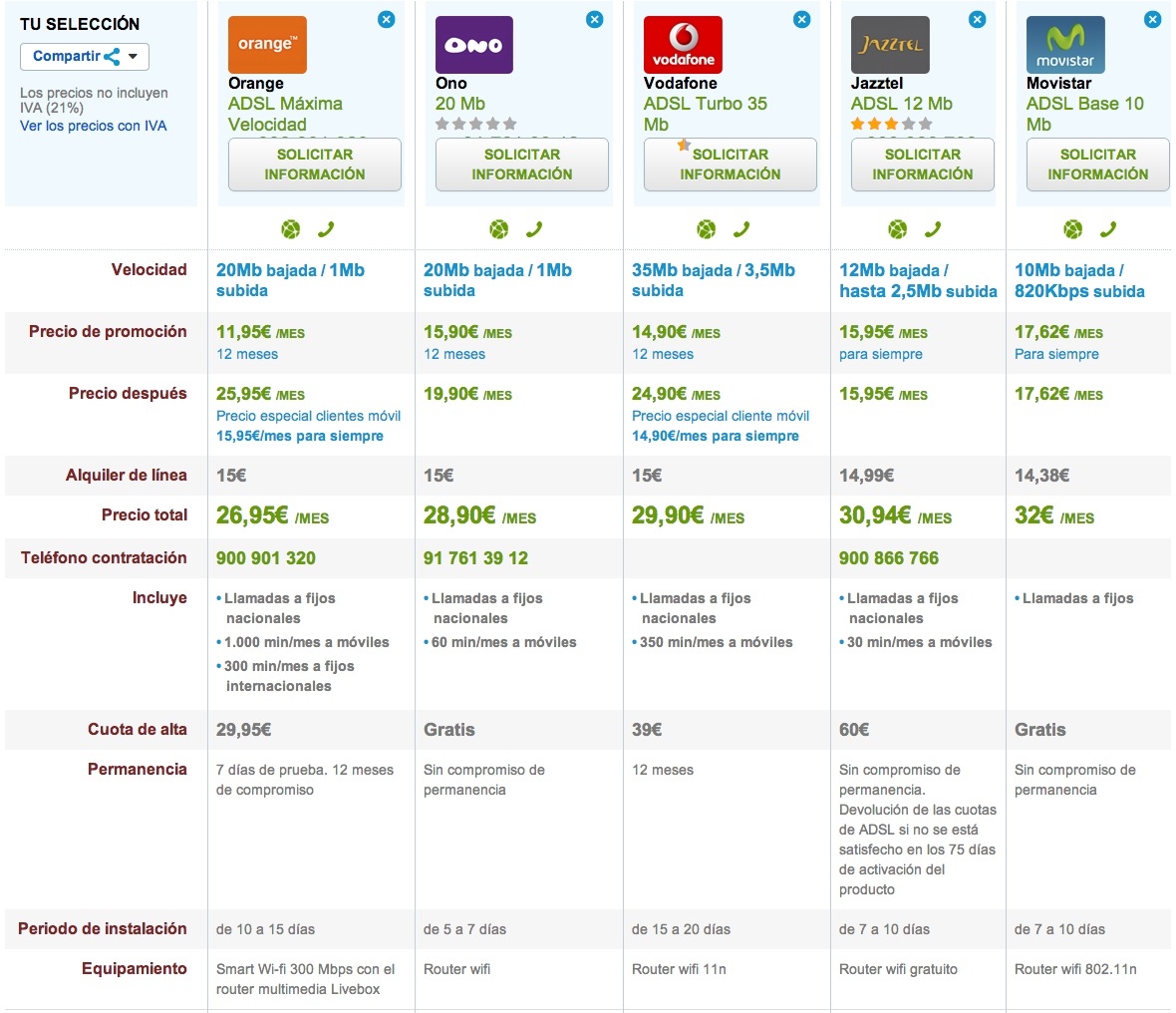Click the phone icon under Orange

click(326, 229)
